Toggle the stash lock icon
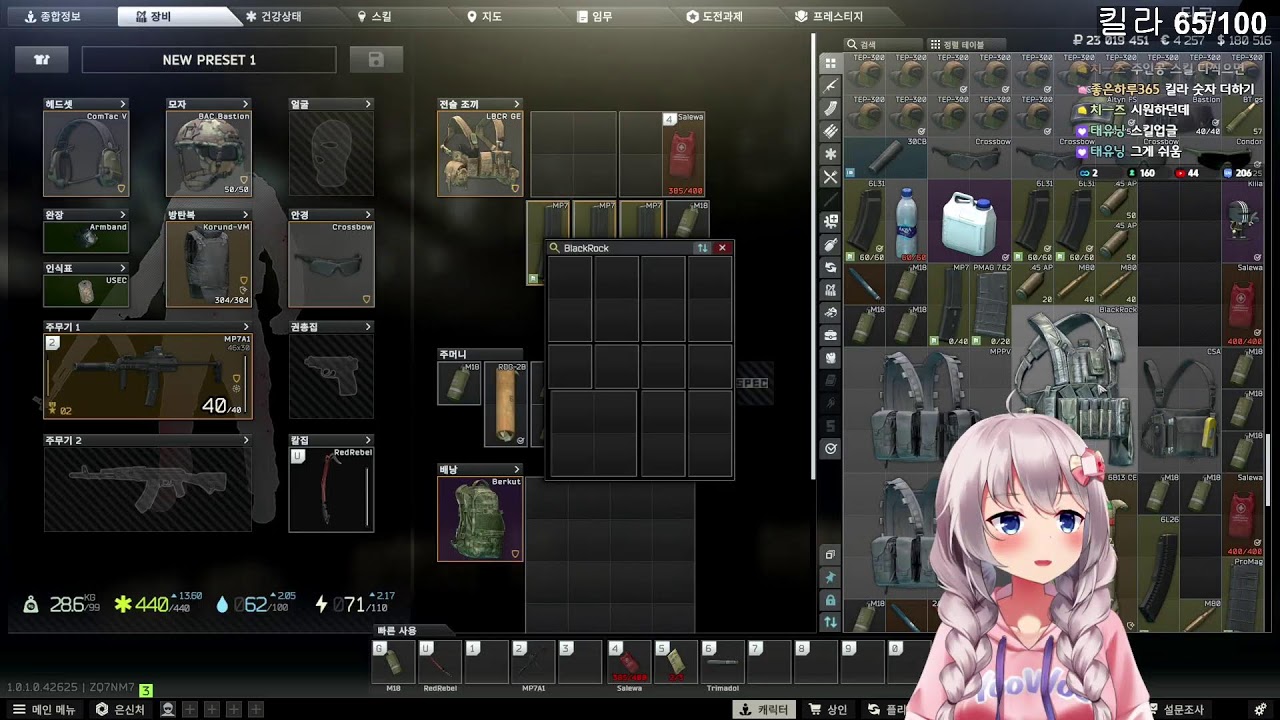The width and height of the screenshot is (1280, 720). (830, 600)
